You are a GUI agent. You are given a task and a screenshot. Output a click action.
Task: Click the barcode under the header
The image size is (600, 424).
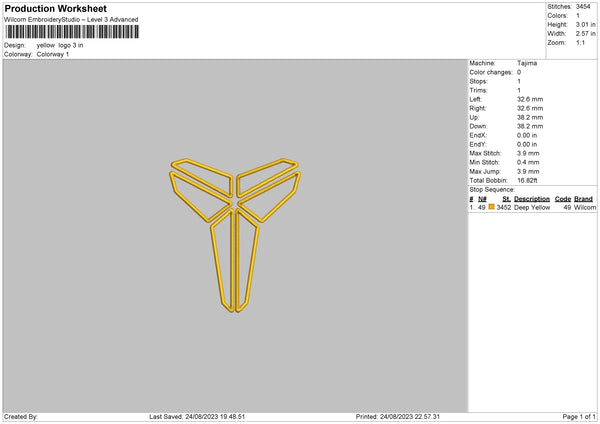point(72,32)
